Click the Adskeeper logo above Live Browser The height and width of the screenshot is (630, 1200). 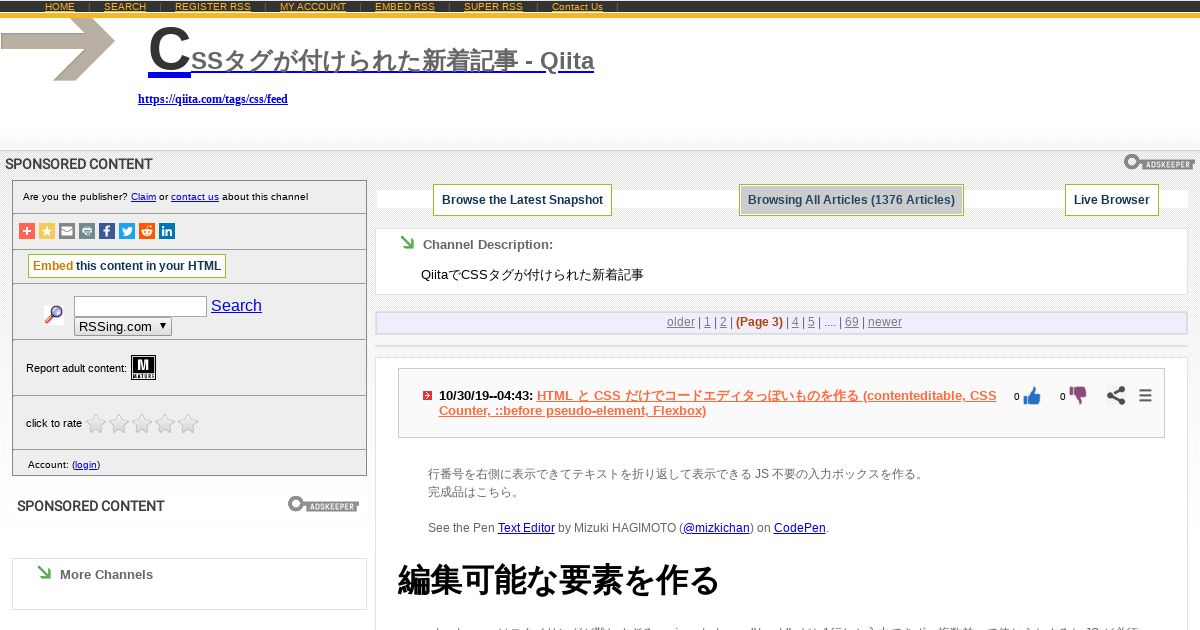point(1159,162)
